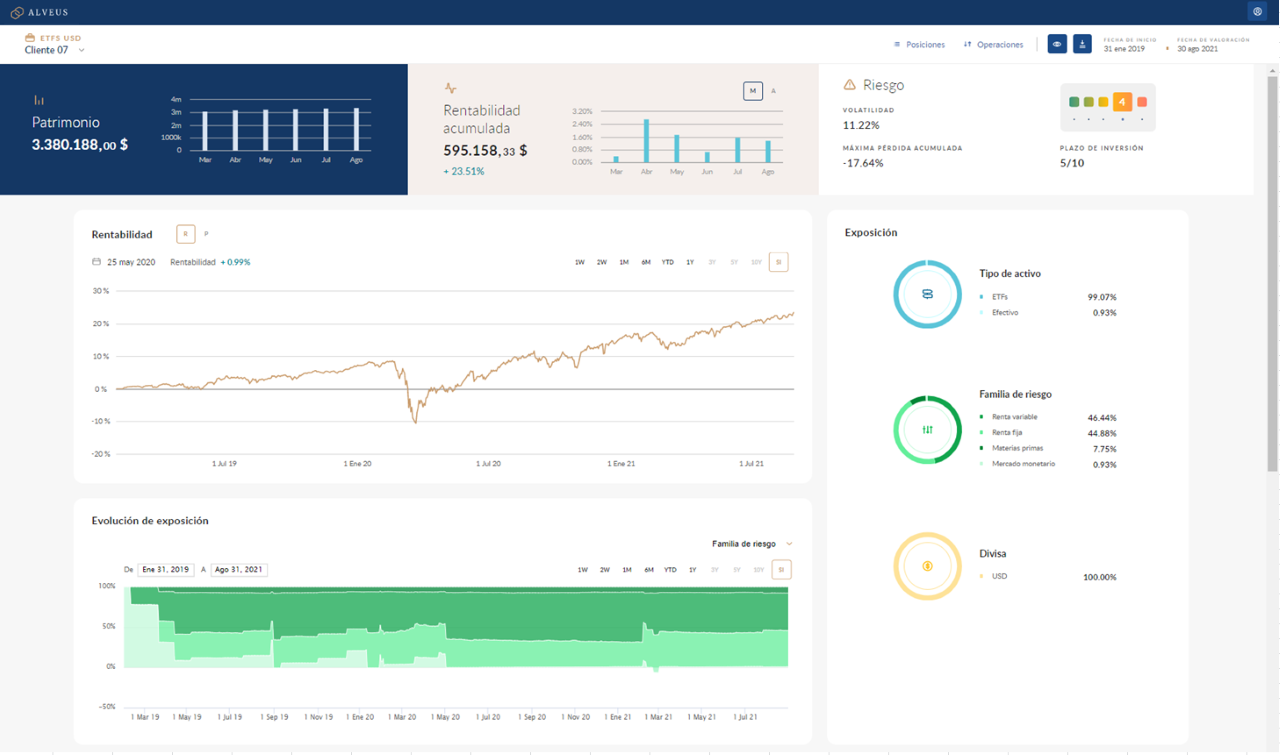This screenshot has height=755, width=1280.
Task: Select 6M range in exposure evolution chart
Action: coord(649,570)
